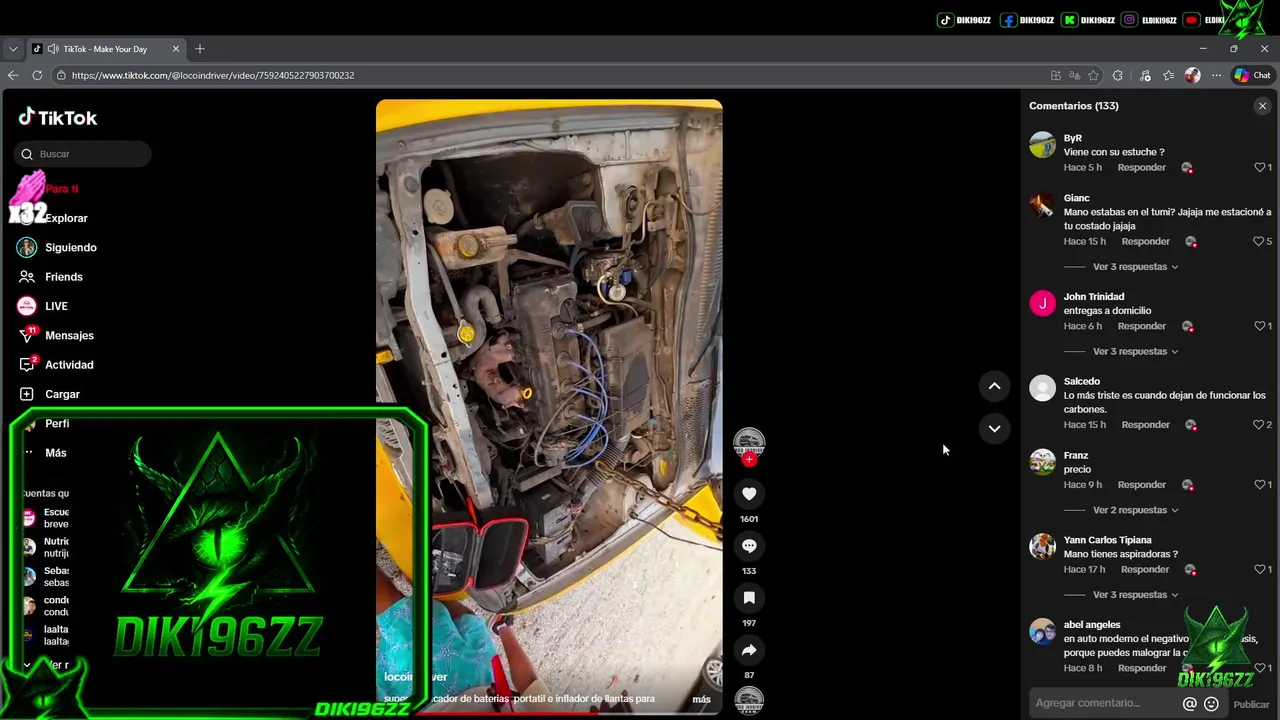
Task: Open the favorites list icon
Action: pyautogui.click(x=1169, y=75)
